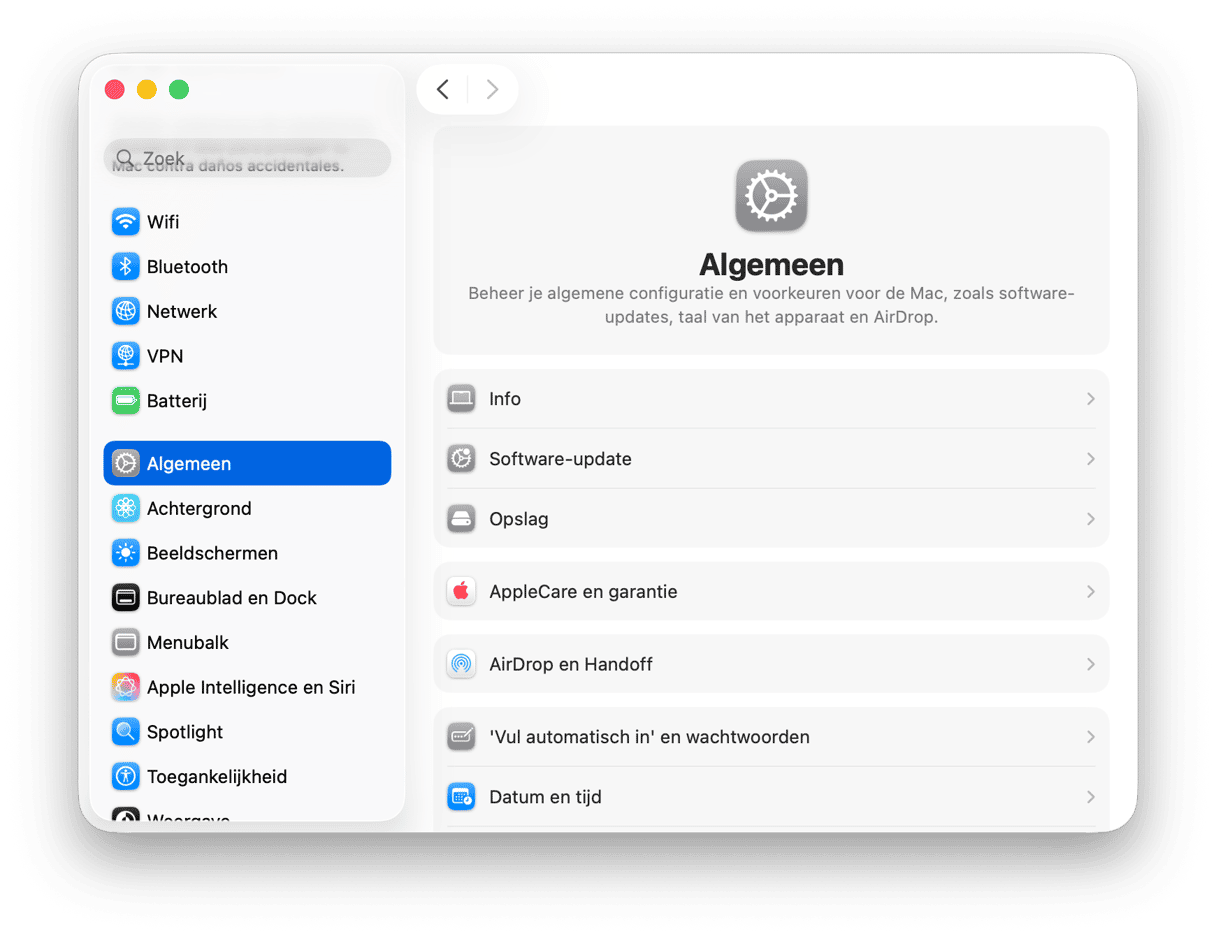Open AirDrop en Handoff settings
The height and width of the screenshot is (936, 1216).
click(570, 664)
